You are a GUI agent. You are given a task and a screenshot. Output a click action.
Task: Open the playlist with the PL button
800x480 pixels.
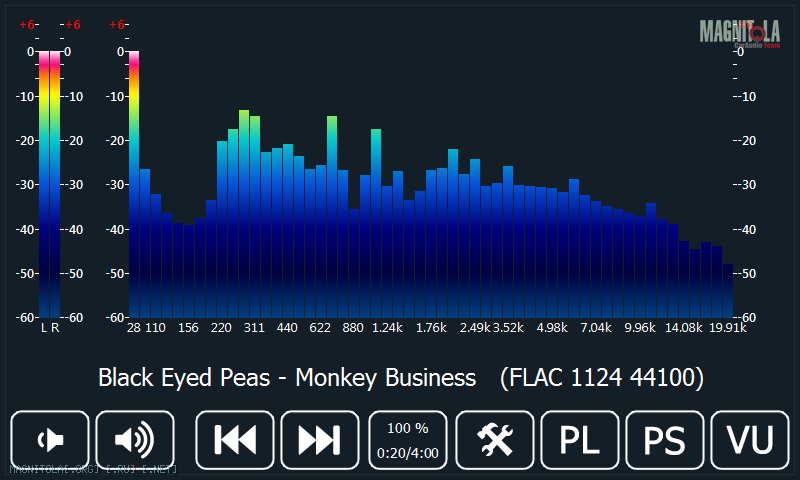pyautogui.click(x=580, y=440)
